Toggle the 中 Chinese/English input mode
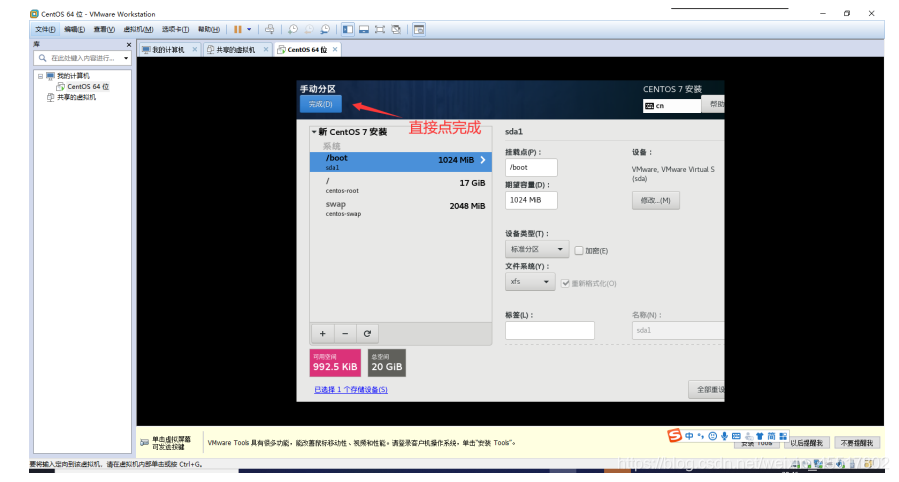 coord(689,436)
